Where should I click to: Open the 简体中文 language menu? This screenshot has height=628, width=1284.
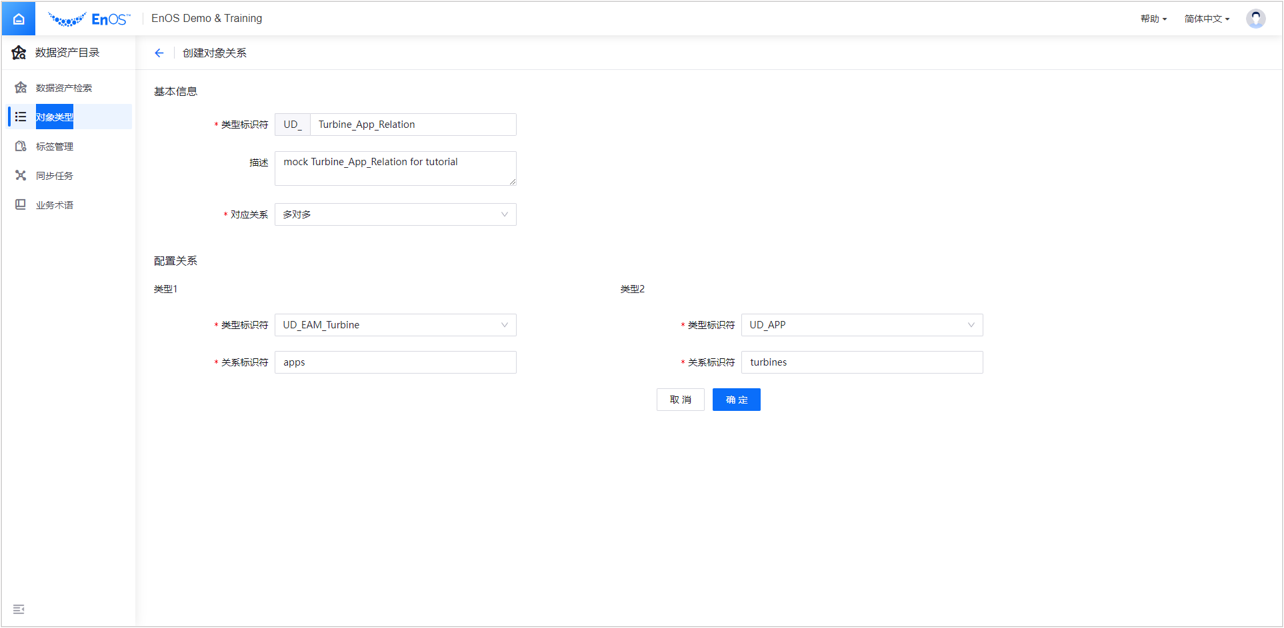1206,17
